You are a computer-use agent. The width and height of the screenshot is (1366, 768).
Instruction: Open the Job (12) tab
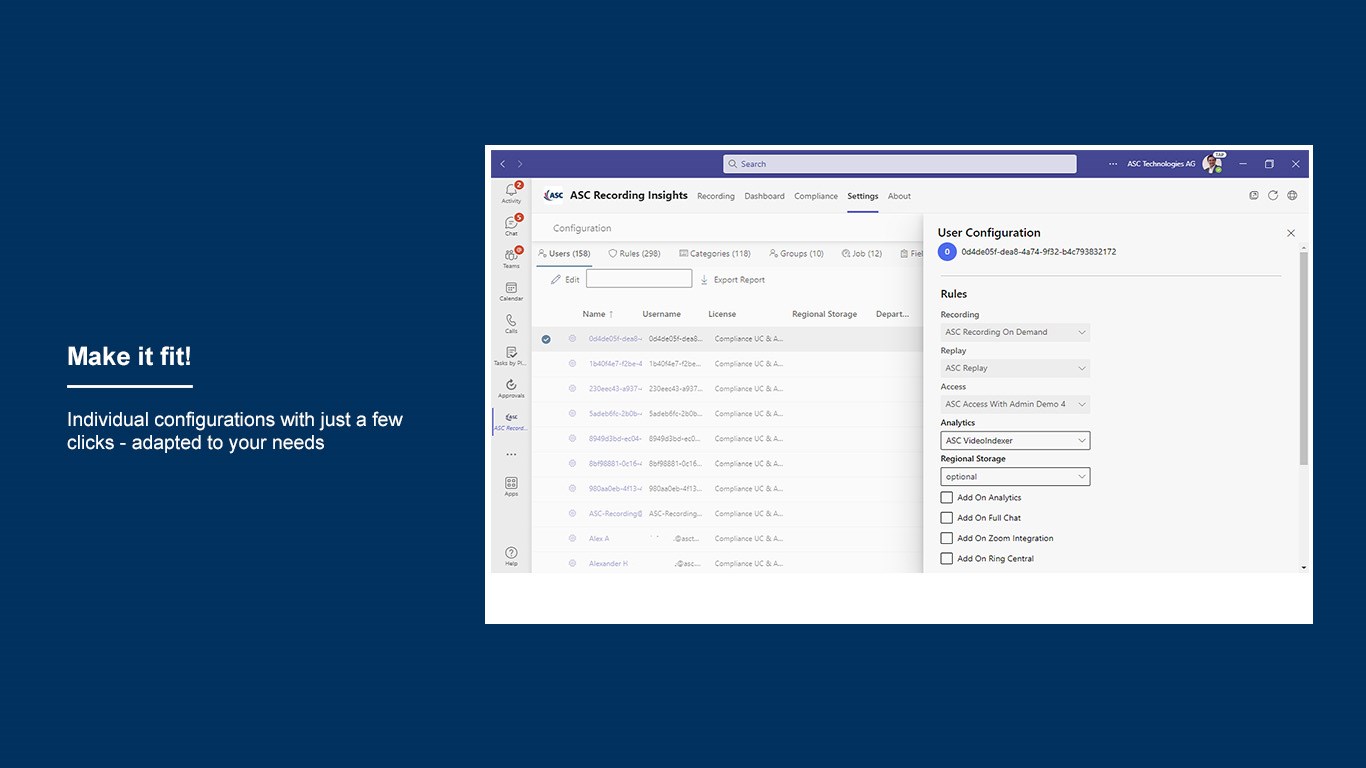(x=862, y=254)
